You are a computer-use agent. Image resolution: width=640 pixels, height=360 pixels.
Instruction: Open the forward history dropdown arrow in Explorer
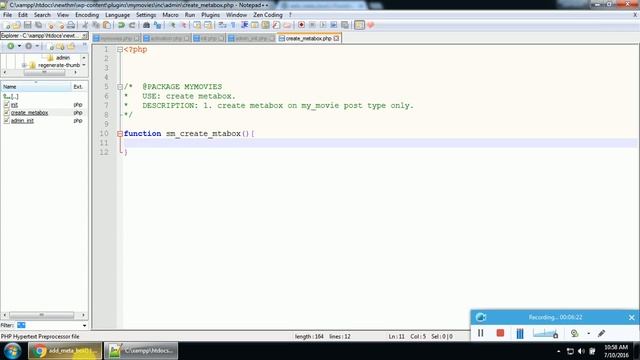[37, 46]
